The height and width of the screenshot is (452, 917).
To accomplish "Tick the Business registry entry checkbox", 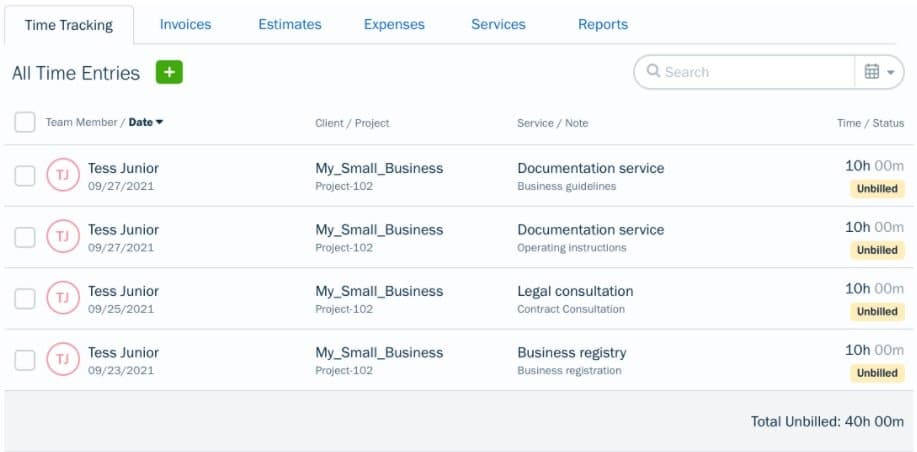I will click(x=25, y=360).
